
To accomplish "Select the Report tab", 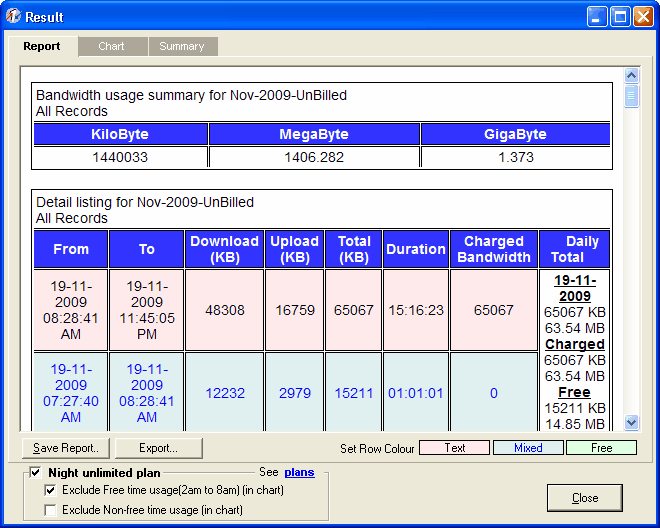I will [42, 46].
